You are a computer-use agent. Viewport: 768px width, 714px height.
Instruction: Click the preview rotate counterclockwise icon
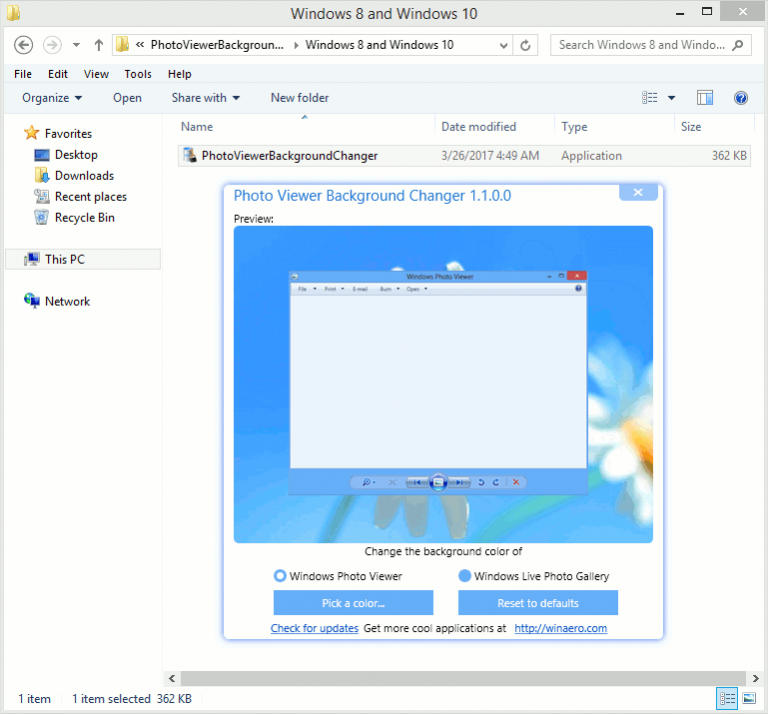481,482
